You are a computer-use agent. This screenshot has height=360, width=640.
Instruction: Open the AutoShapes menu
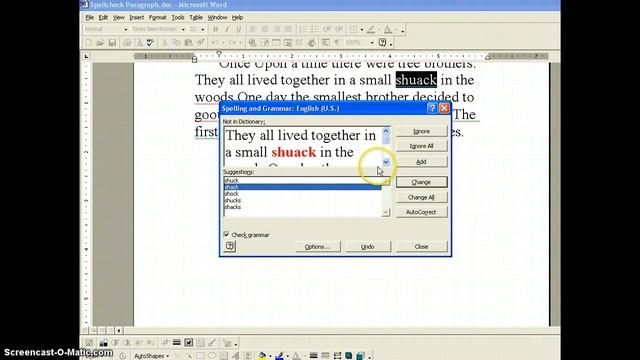tap(151, 356)
